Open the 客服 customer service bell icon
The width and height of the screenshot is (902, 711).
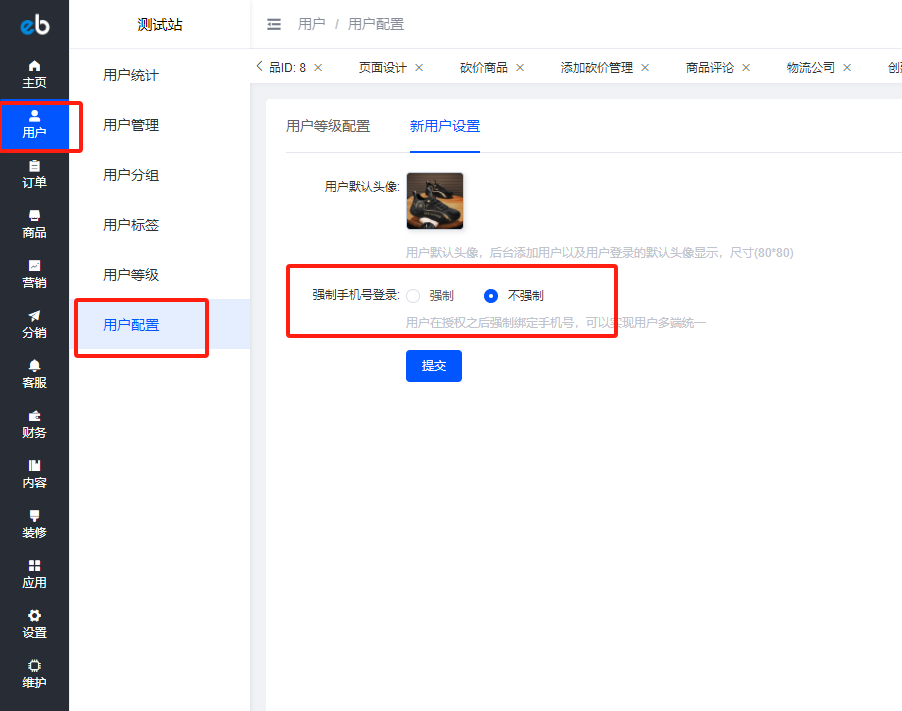pyautogui.click(x=34, y=366)
